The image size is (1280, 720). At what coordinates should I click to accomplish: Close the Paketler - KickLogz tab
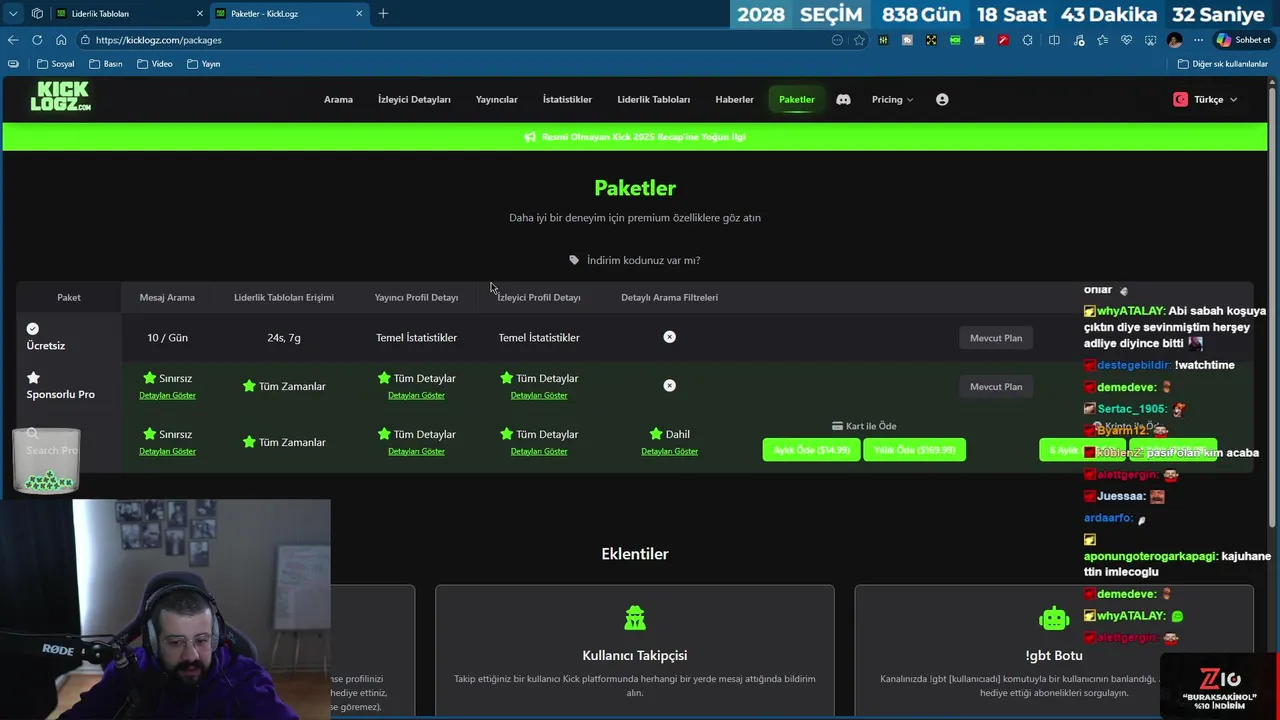359,13
